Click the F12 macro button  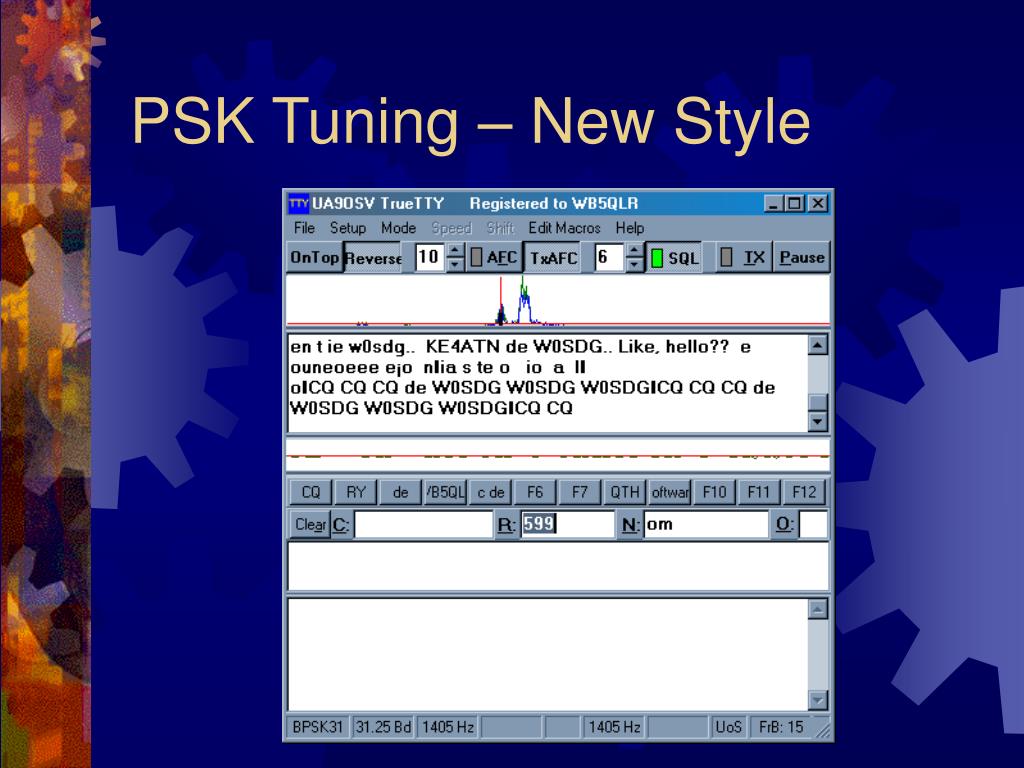pyautogui.click(x=804, y=492)
